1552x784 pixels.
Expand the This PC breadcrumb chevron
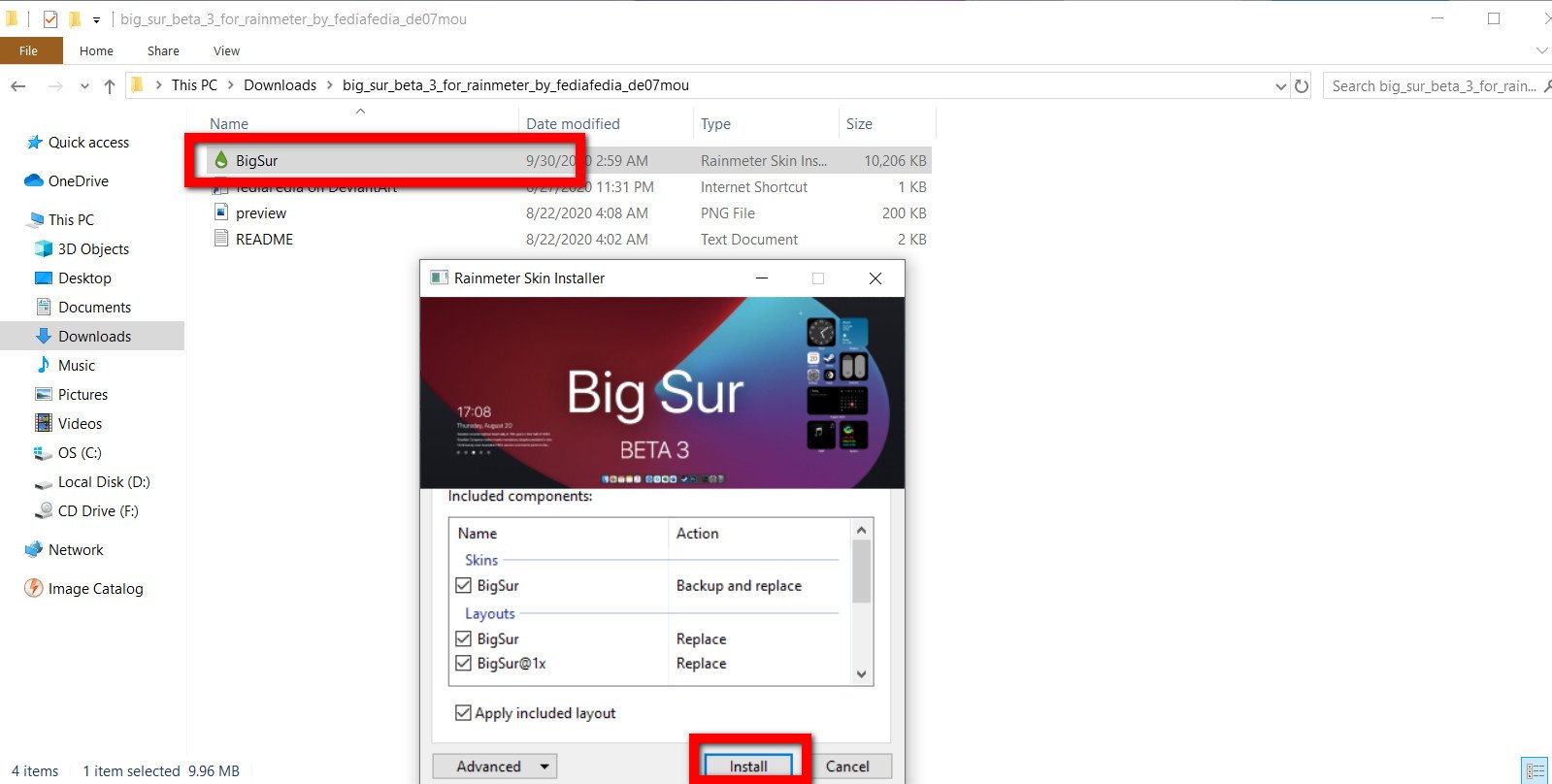coord(231,85)
